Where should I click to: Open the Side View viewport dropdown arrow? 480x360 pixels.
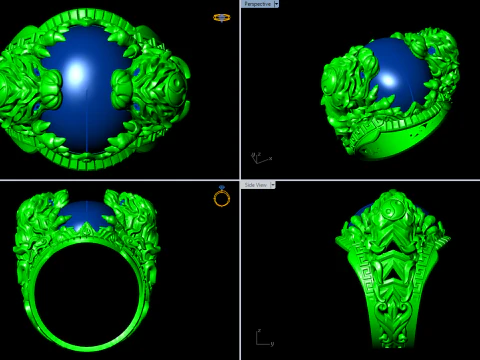pos(273,185)
